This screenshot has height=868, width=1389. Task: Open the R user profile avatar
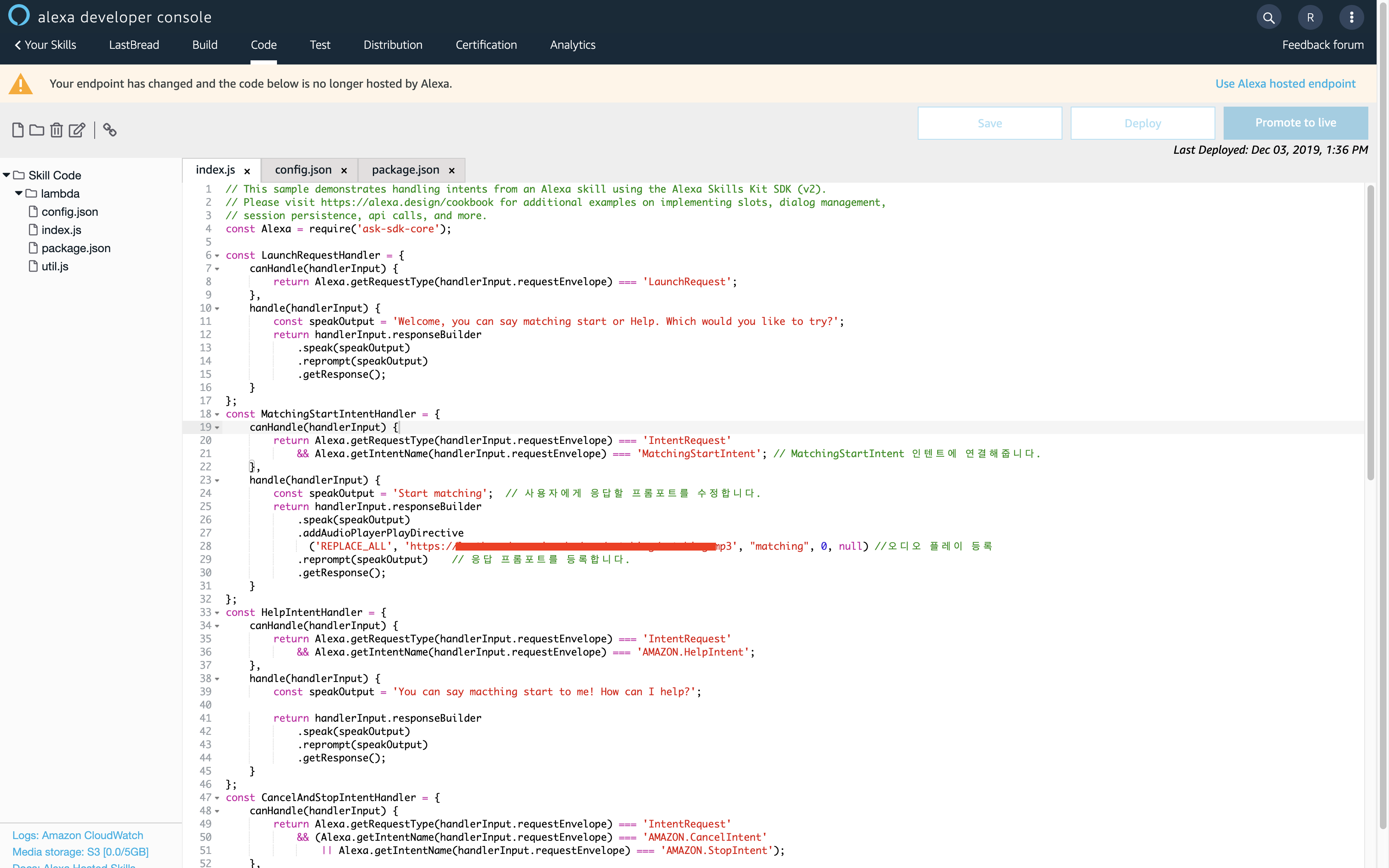click(1310, 18)
